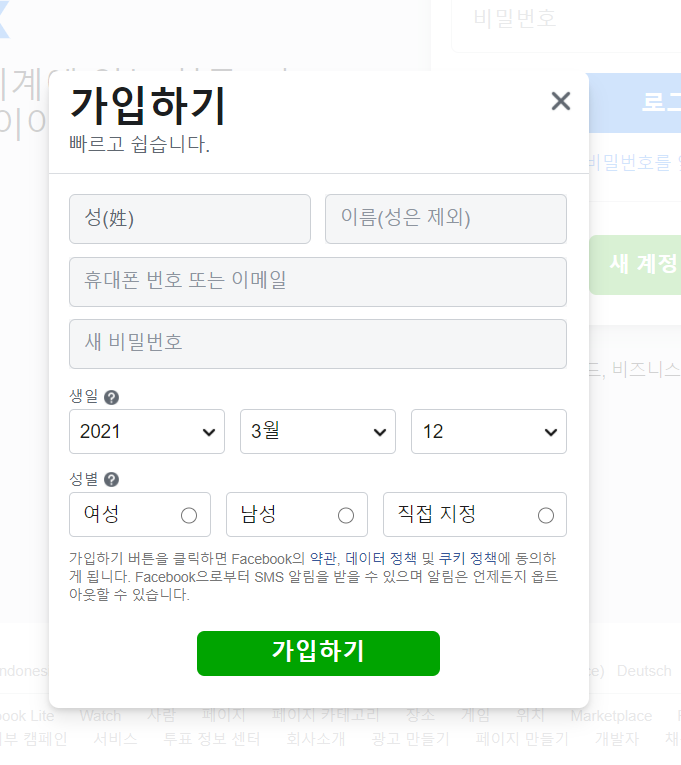Select the 여성 gender radio option
Screen dimensions: 681x765
(x=140, y=515)
